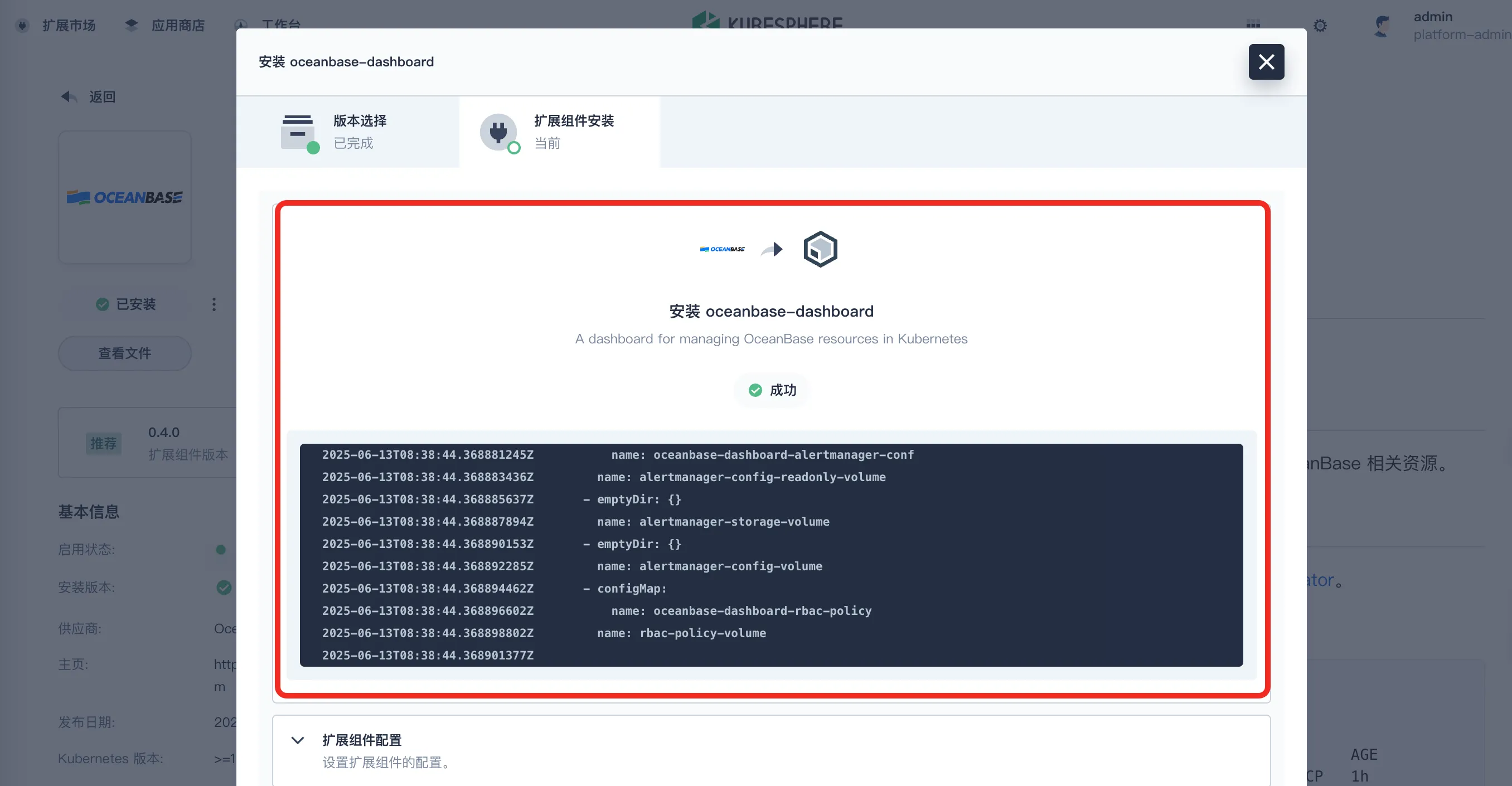Click the extension install plug icon

[498, 132]
